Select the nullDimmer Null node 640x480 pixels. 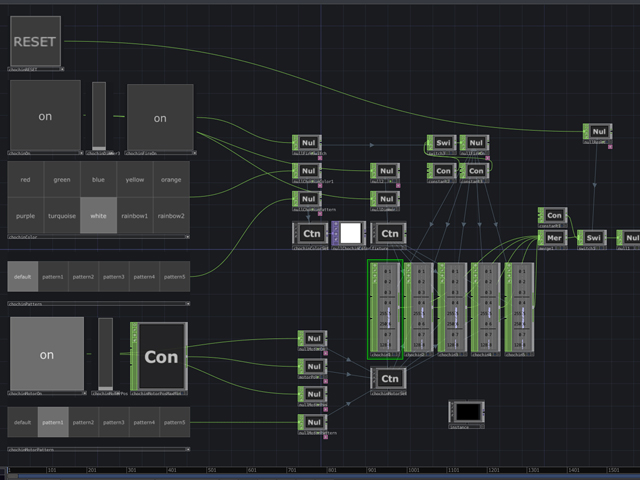coord(385,199)
